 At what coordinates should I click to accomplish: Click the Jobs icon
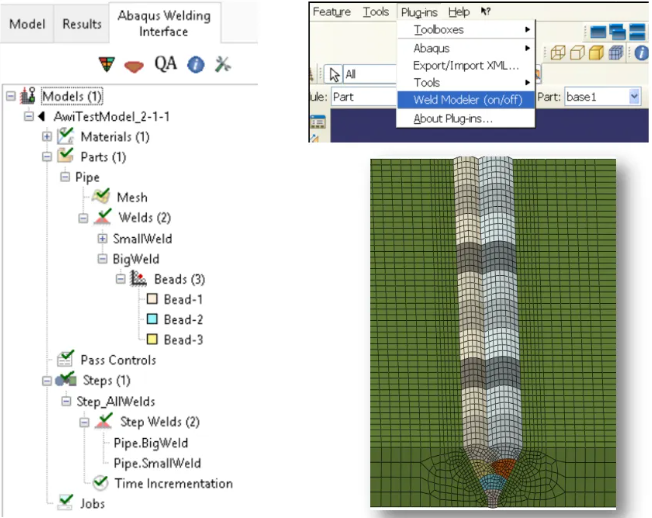click(x=65, y=503)
